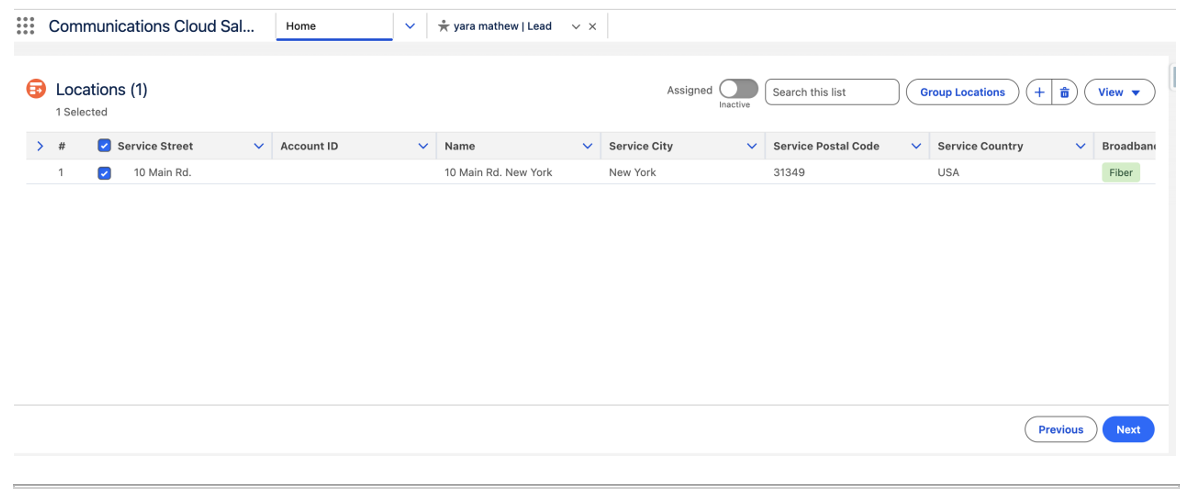Switch to yara mathew Lead tab
The width and height of the screenshot is (1192, 496).
click(x=502, y=26)
